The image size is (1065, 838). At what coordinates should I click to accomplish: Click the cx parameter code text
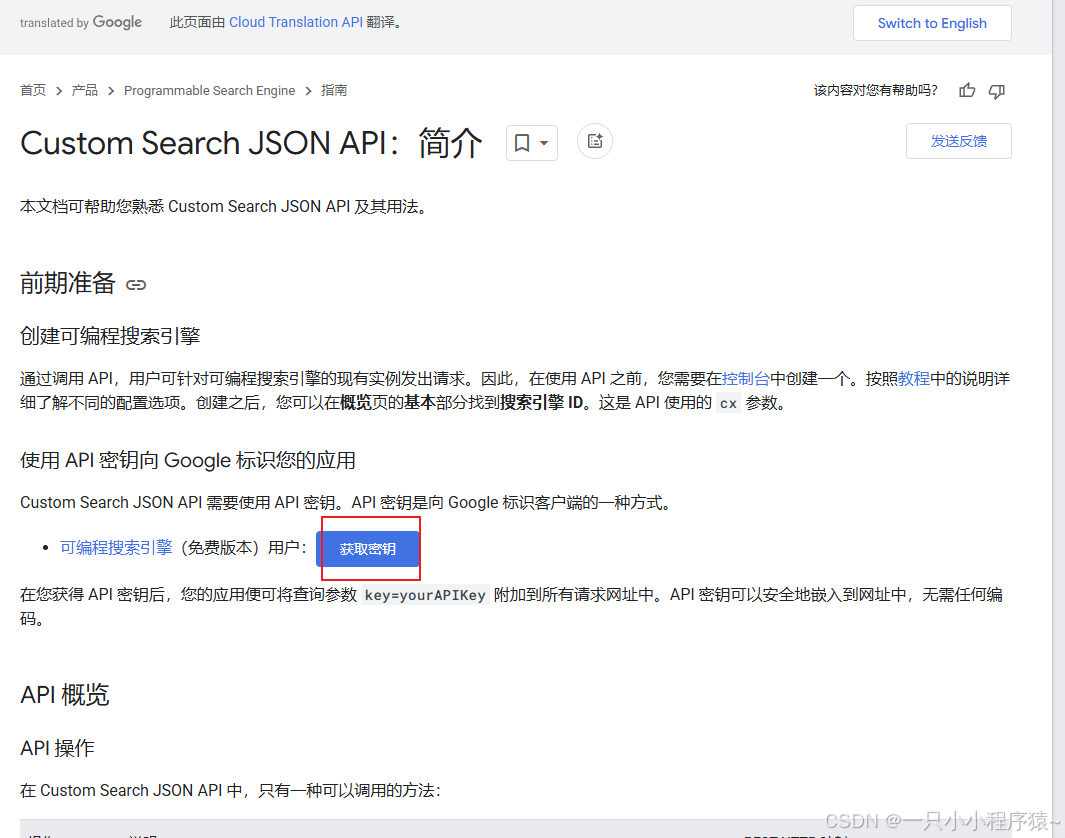[x=728, y=403]
